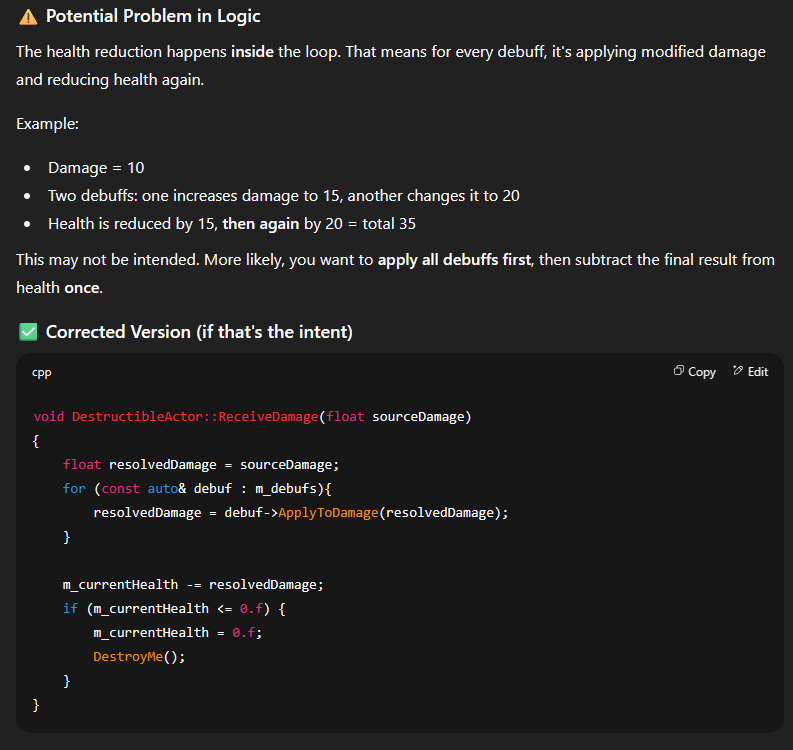The height and width of the screenshot is (750, 793).
Task: Click 'DestructibleActor::ReceiveDamage' in the code
Action: coord(195,417)
